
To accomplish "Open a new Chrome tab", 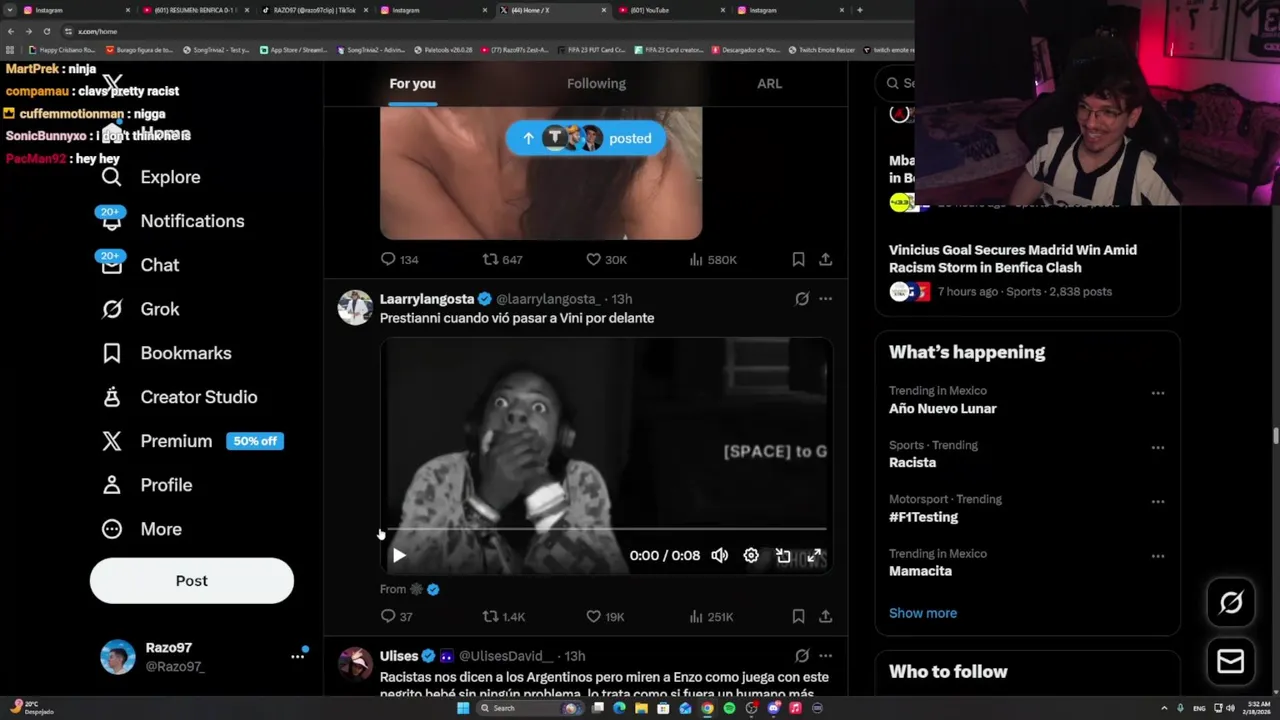I will 859,10.
